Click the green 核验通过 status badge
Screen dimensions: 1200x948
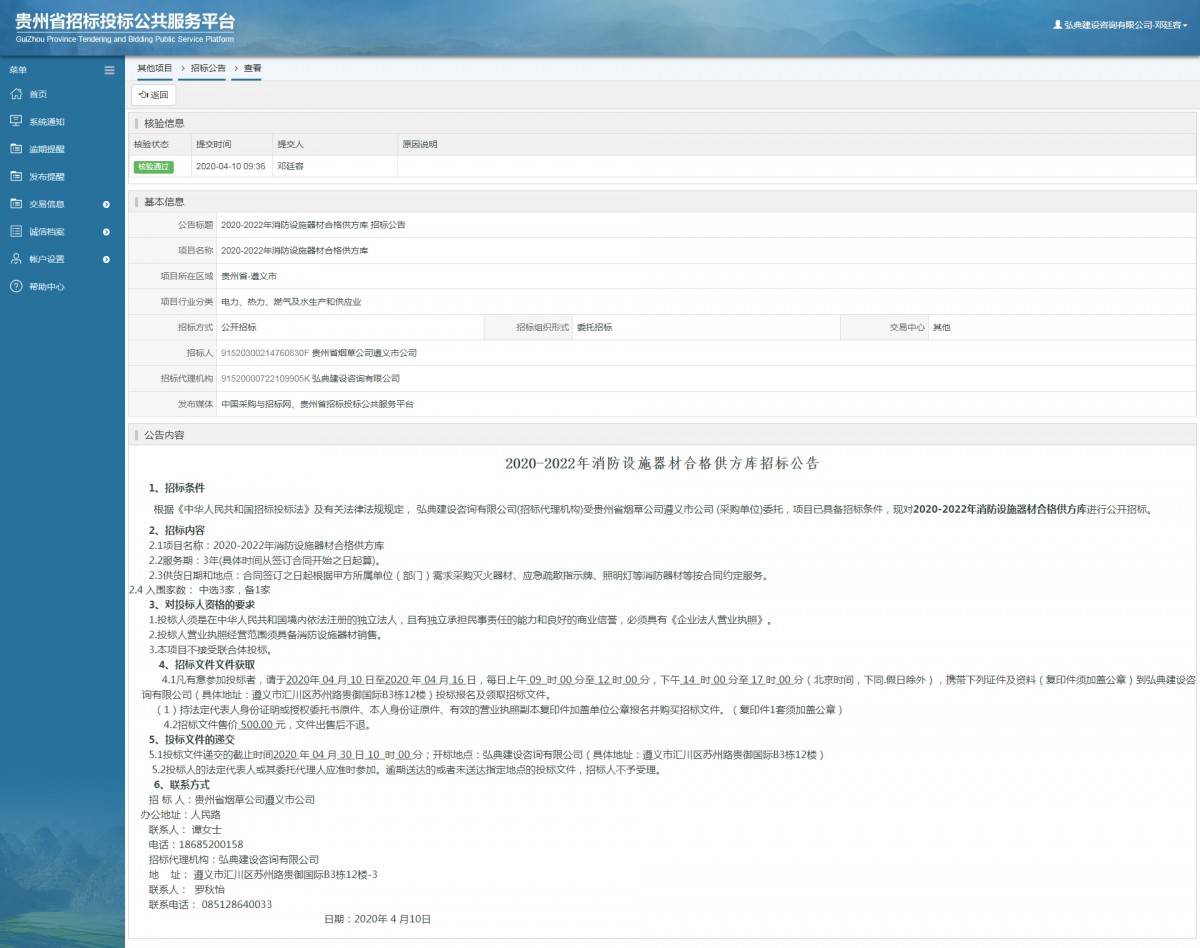[x=154, y=167]
